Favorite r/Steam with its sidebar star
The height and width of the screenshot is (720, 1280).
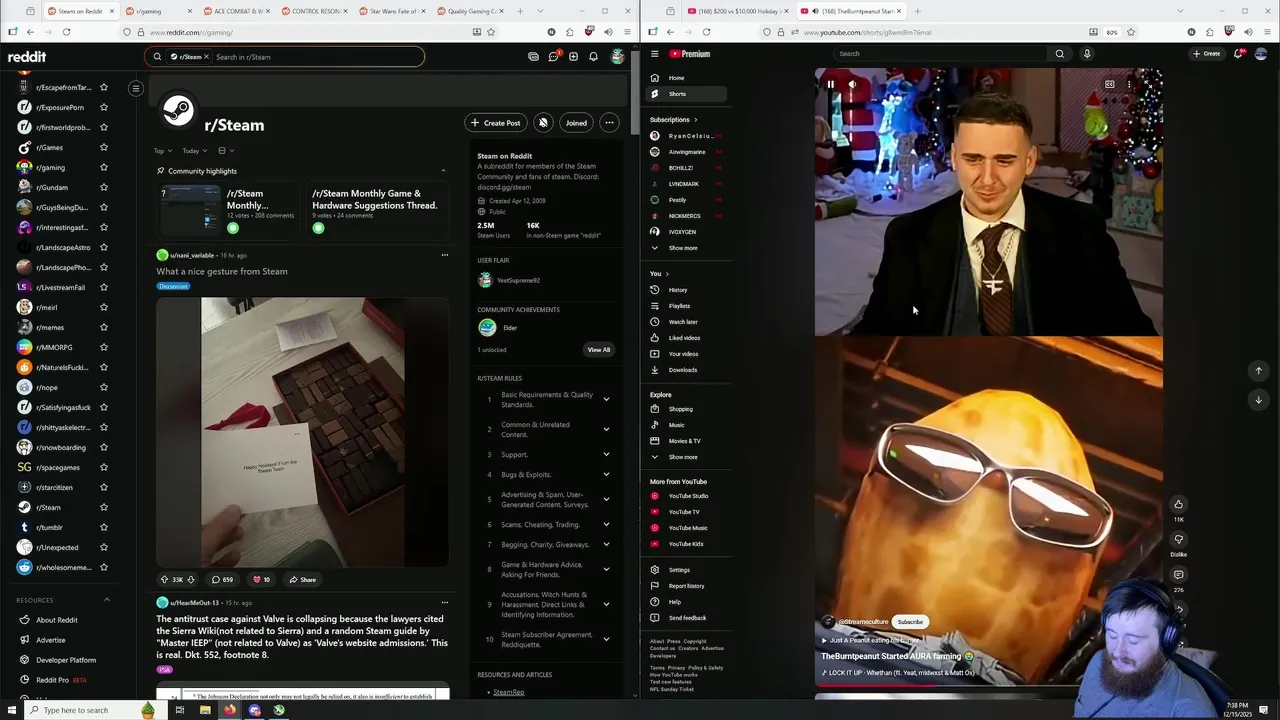click(x=103, y=508)
